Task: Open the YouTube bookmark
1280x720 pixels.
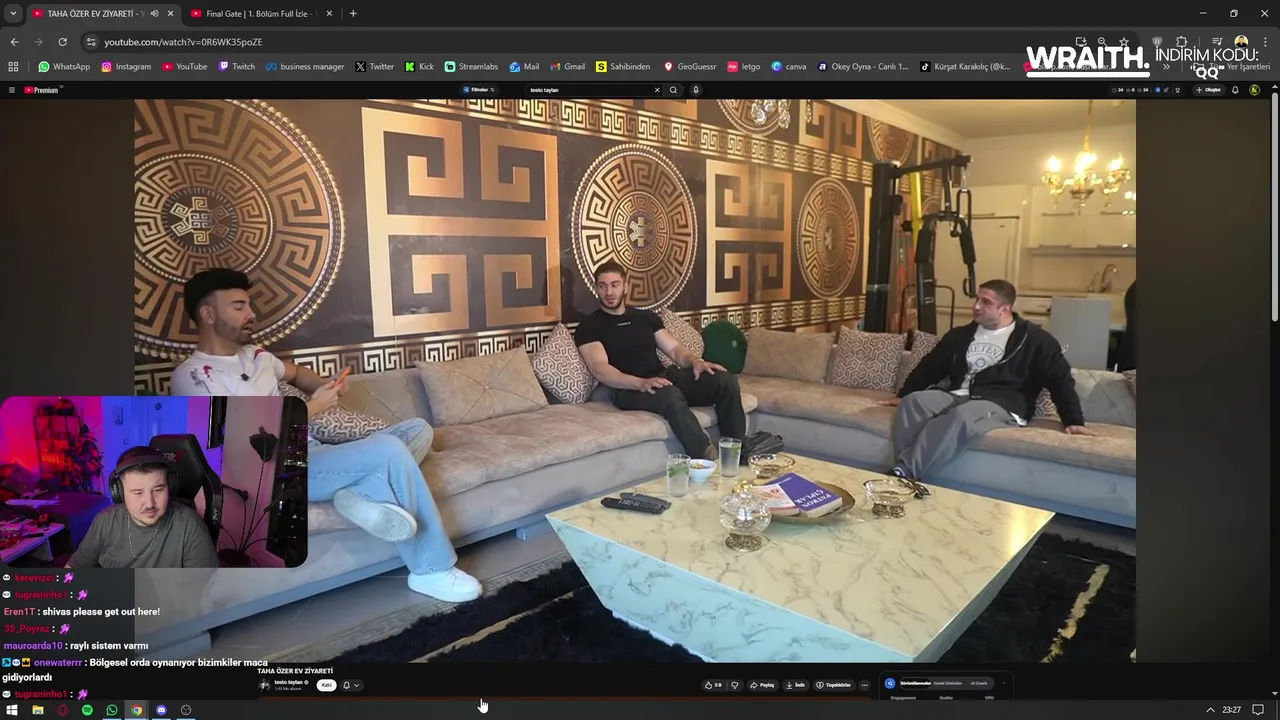Action: [x=184, y=67]
